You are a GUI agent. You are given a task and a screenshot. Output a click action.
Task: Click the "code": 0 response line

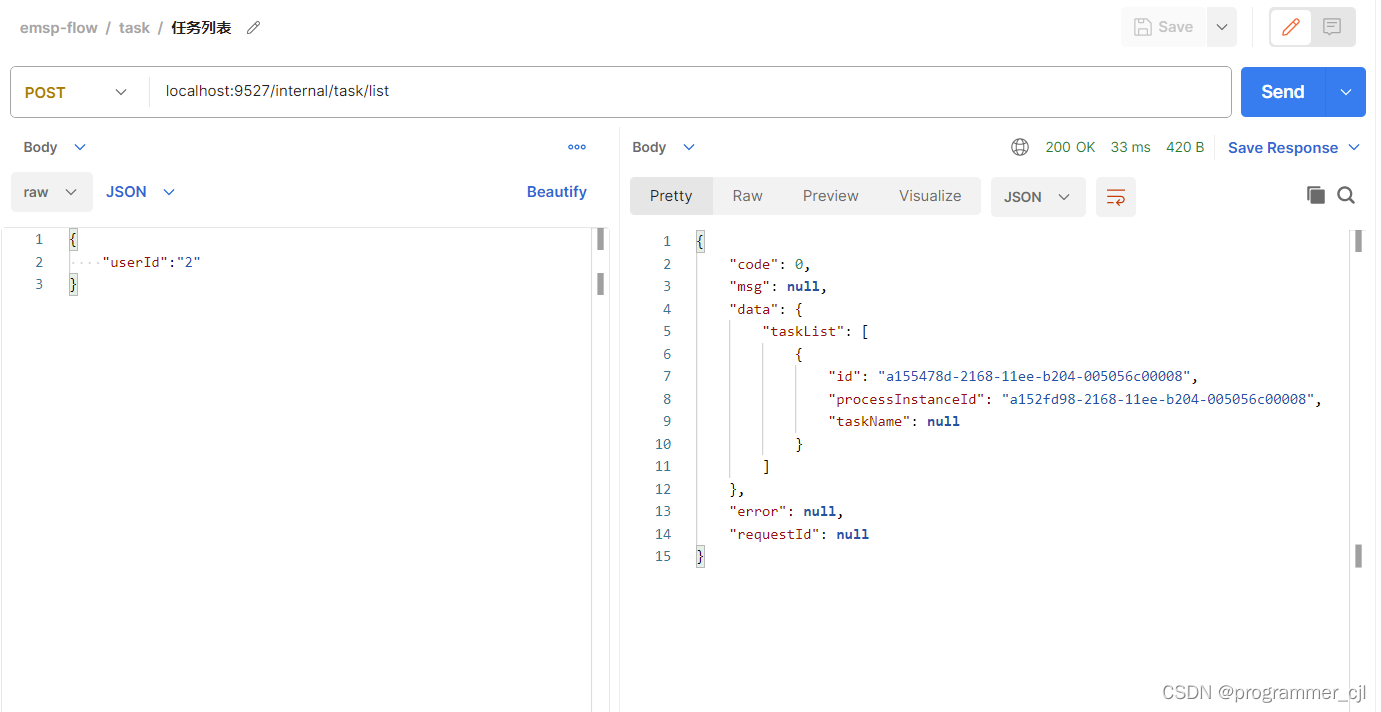point(770,264)
